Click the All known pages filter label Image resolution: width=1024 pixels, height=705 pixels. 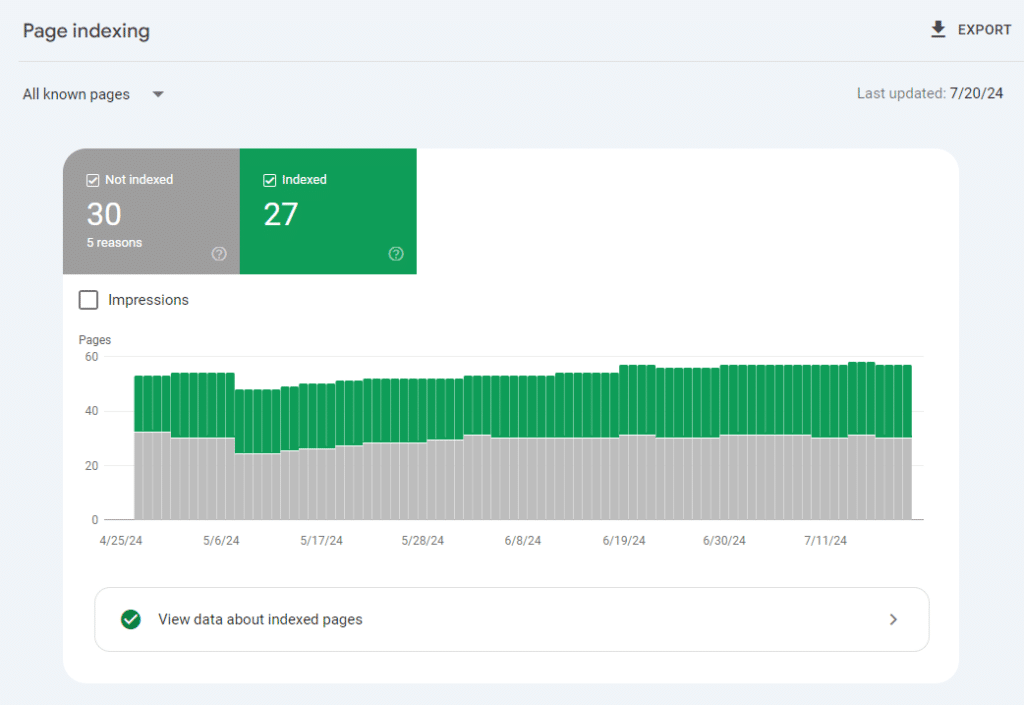pyautogui.click(x=77, y=95)
